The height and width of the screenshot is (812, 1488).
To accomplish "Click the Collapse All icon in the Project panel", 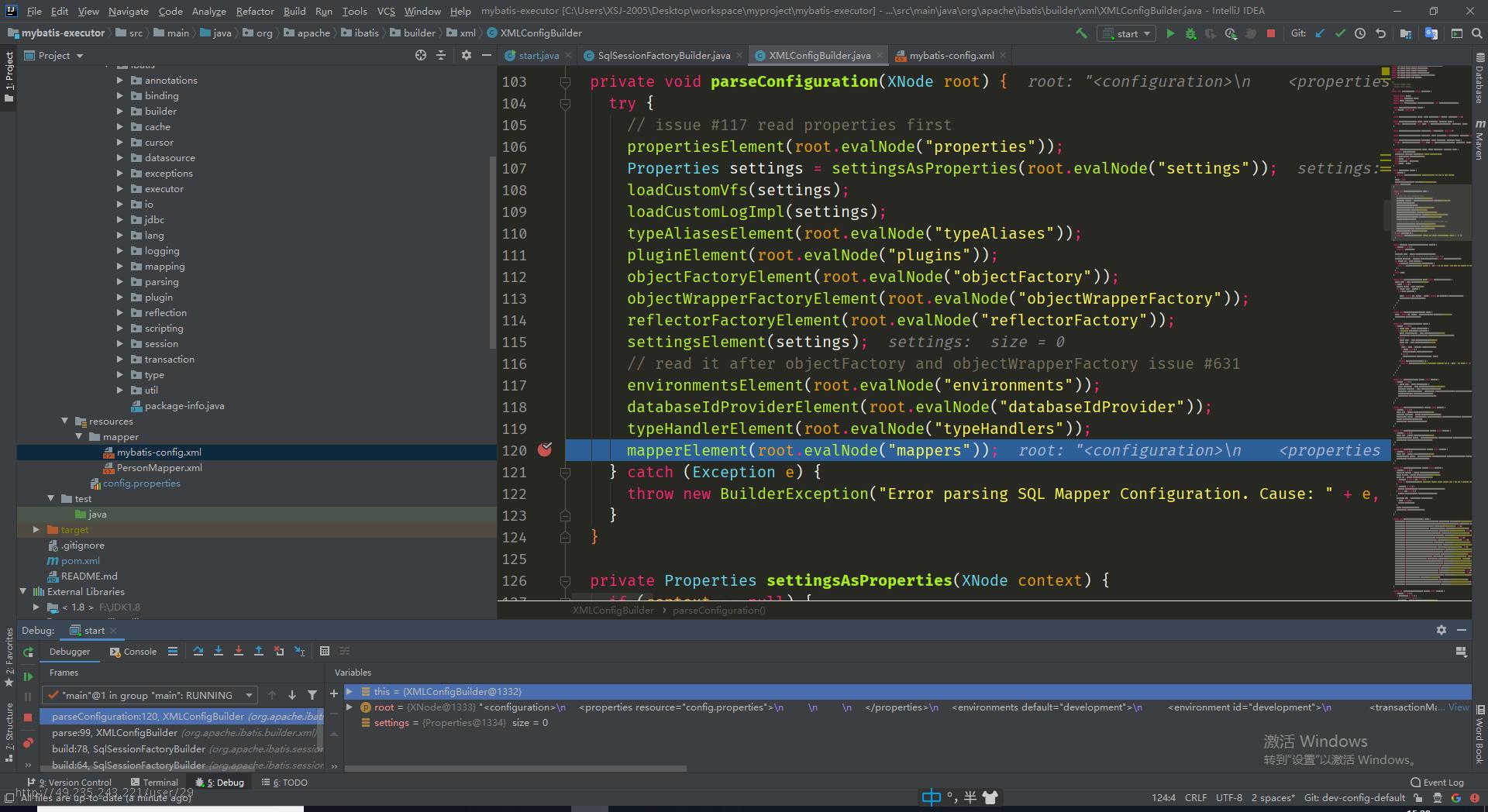I will click(x=441, y=55).
